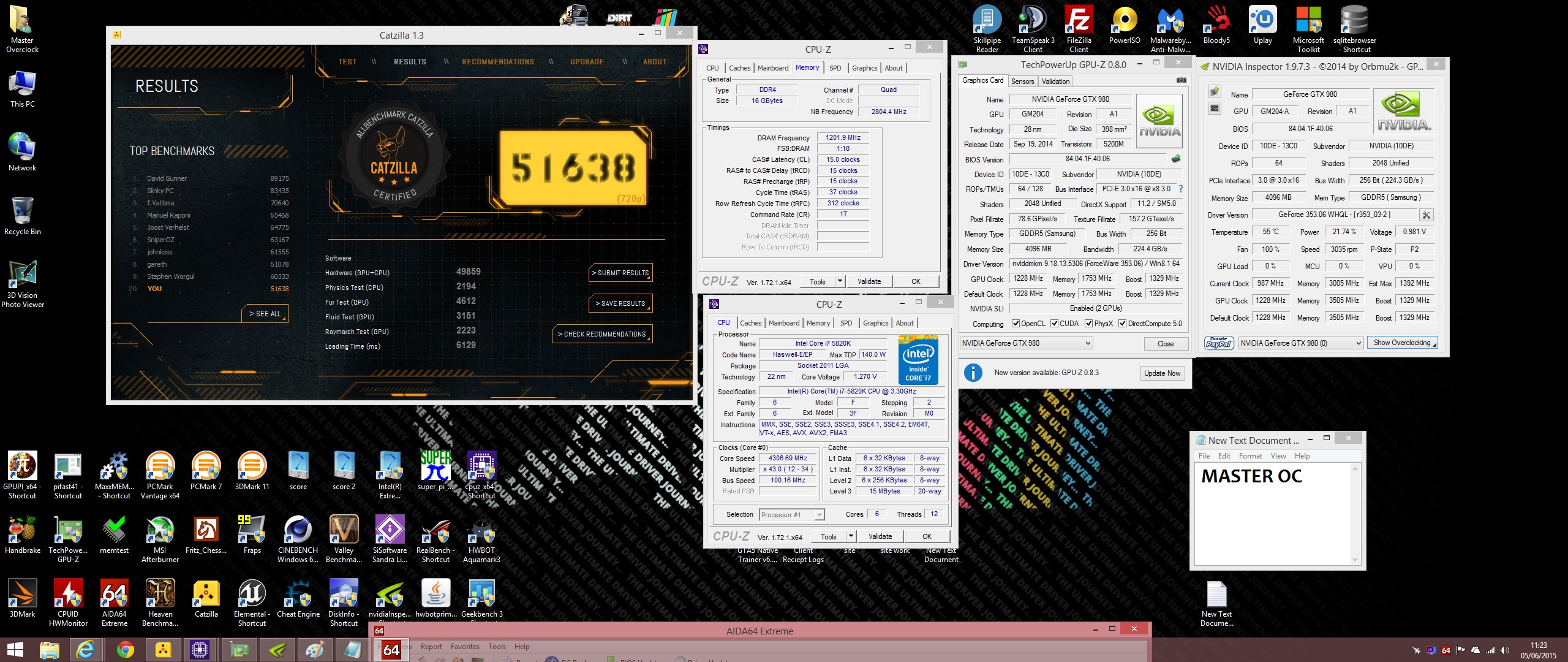The height and width of the screenshot is (662, 1568).
Task: Open AIDA64 Extreme desktop icon
Action: click(115, 602)
